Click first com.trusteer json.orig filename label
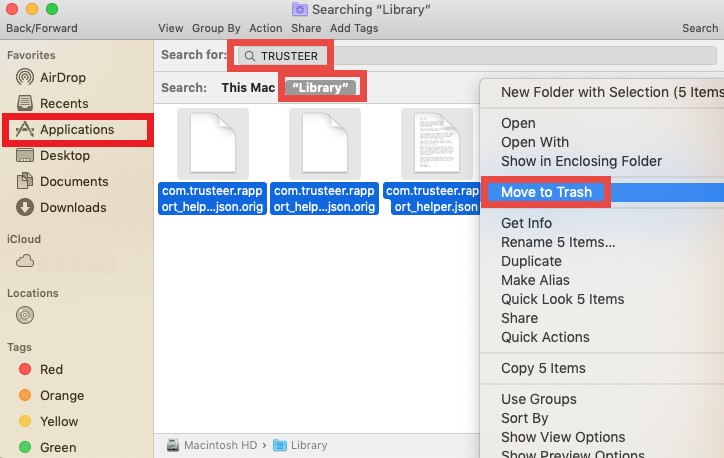Viewport: 724px width, 458px height. 212,199
